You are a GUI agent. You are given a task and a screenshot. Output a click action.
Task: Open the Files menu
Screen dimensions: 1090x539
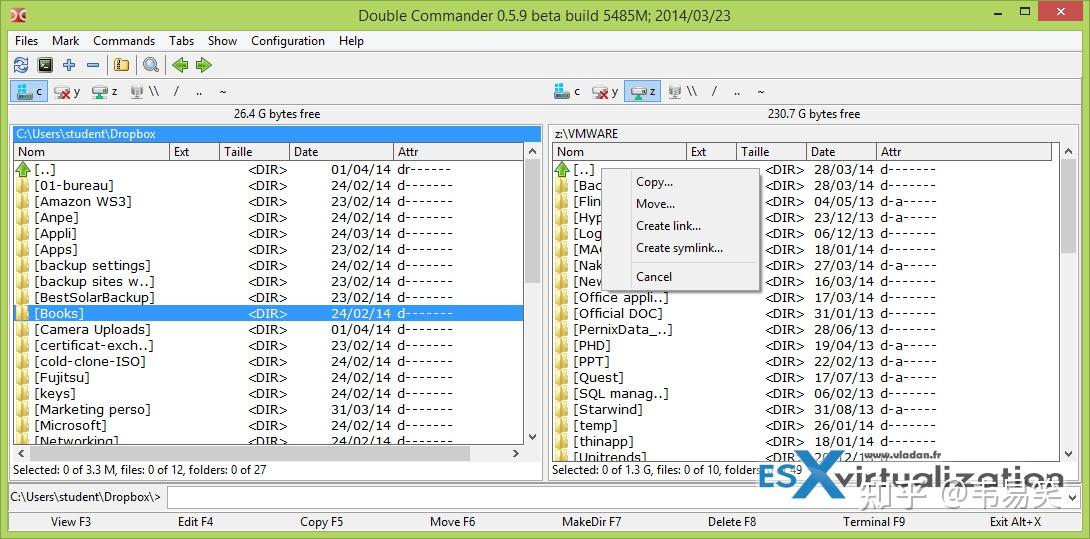coord(26,41)
